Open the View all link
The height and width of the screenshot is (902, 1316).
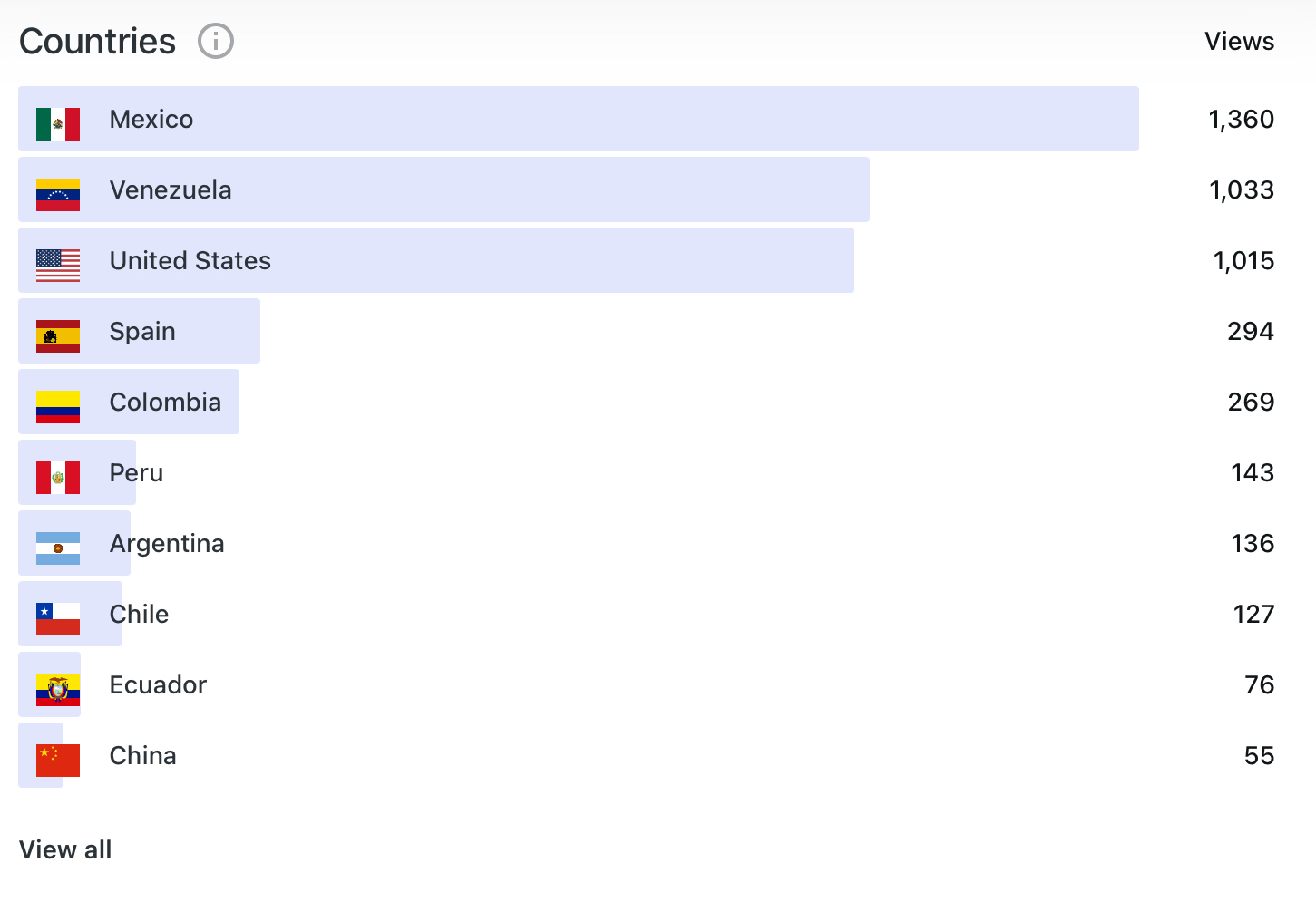(x=65, y=850)
